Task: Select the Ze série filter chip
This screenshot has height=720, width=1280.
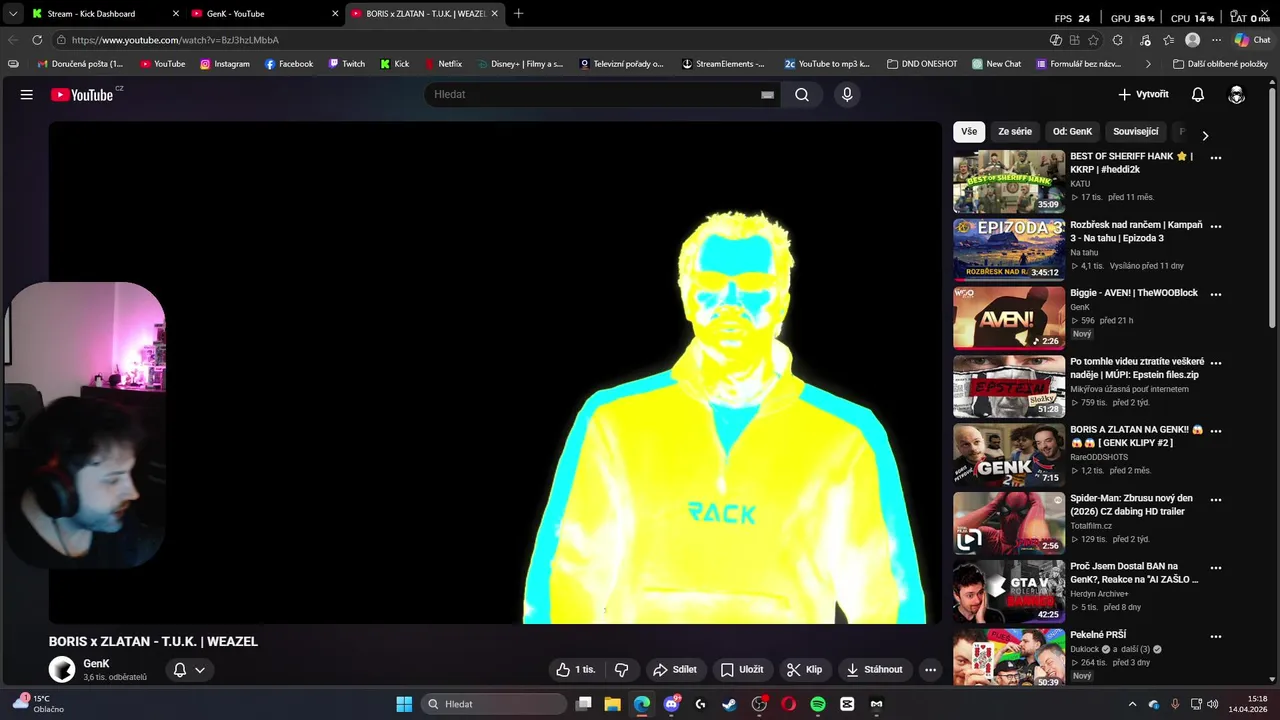Action: coord(1014,132)
